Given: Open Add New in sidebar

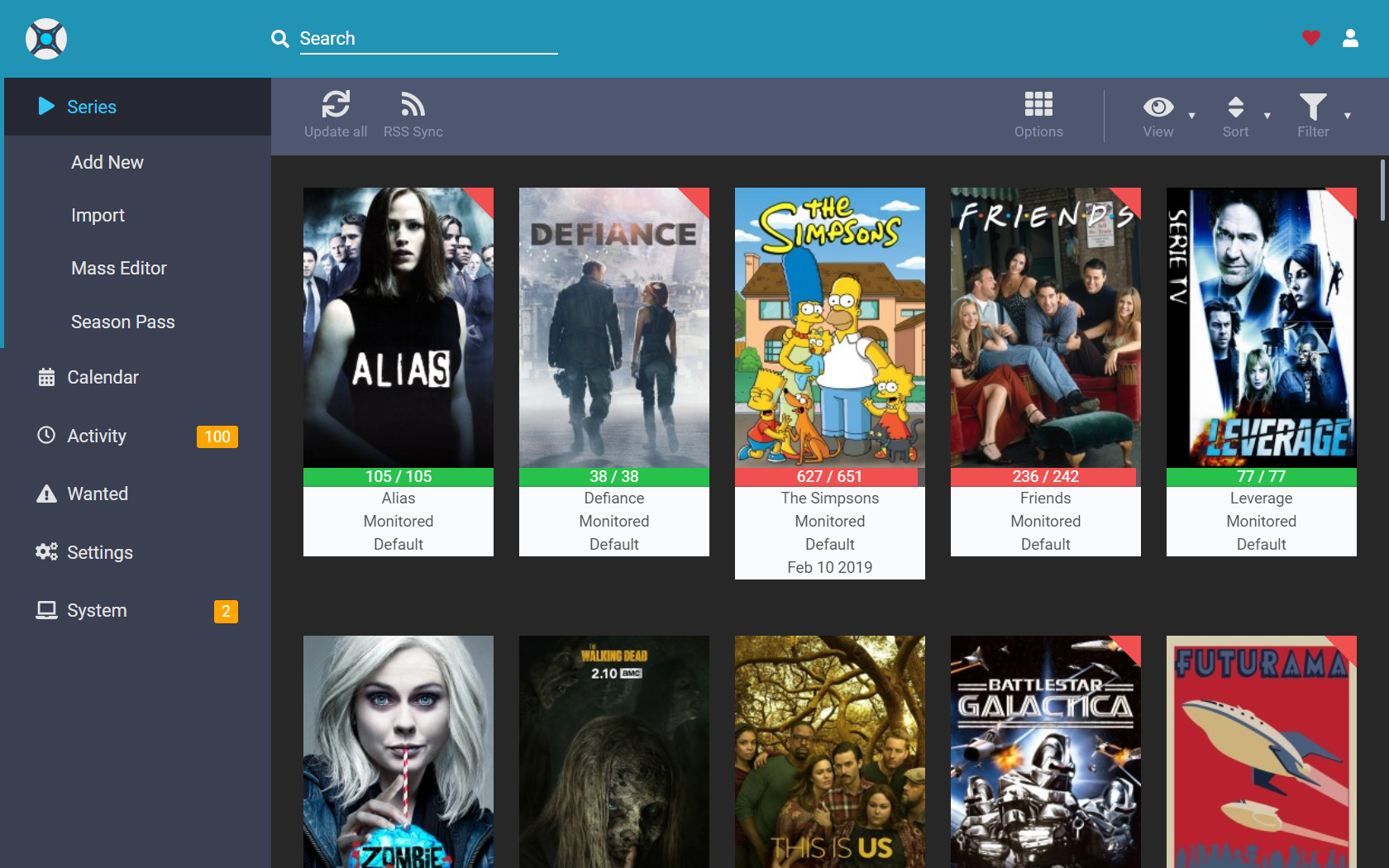Looking at the screenshot, I should point(107,162).
